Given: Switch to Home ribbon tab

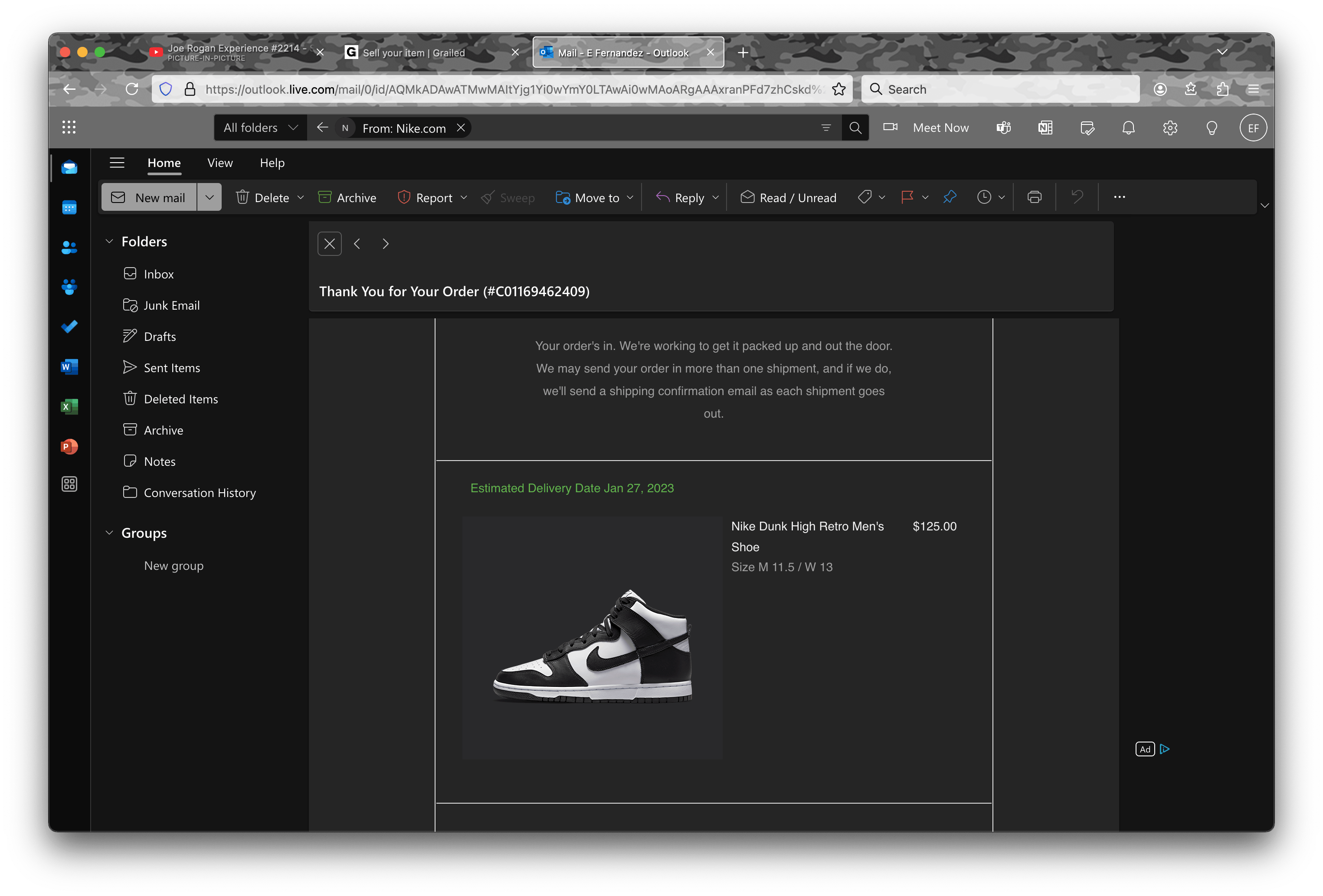Looking at the screenshot, I should pos(164,163).
